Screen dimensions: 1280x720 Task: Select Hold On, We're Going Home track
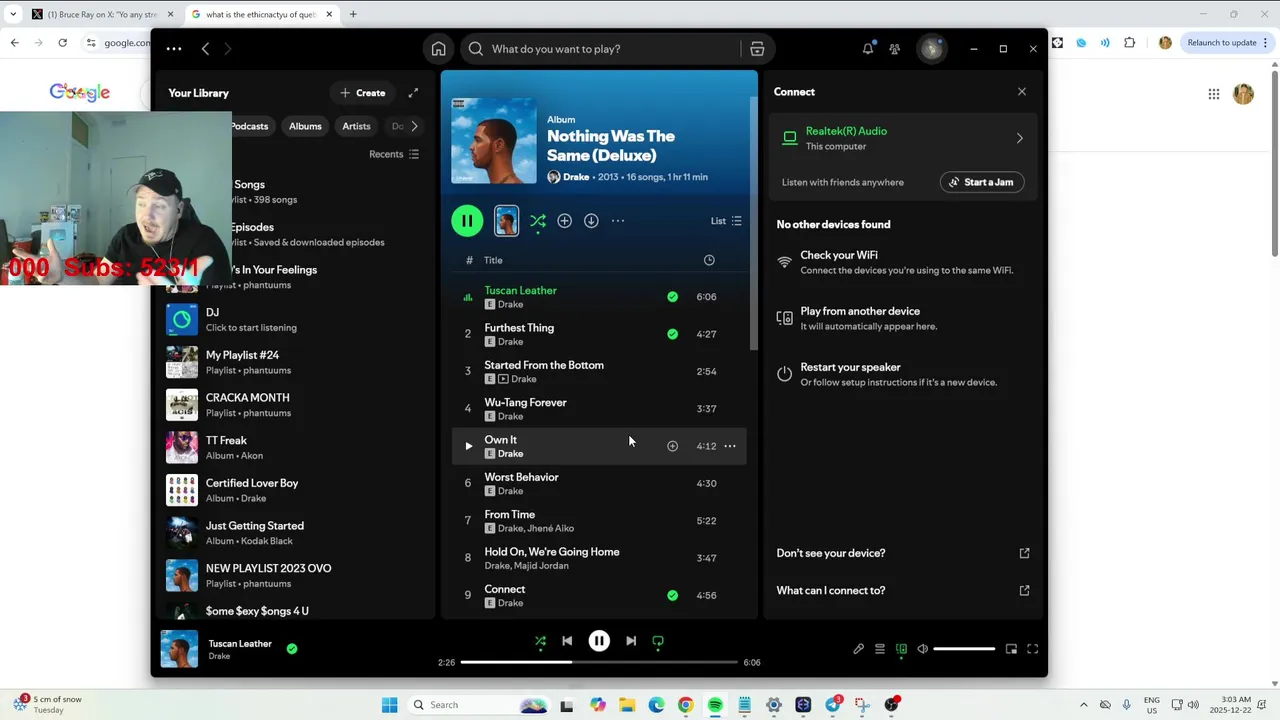[x=599, y=558]
